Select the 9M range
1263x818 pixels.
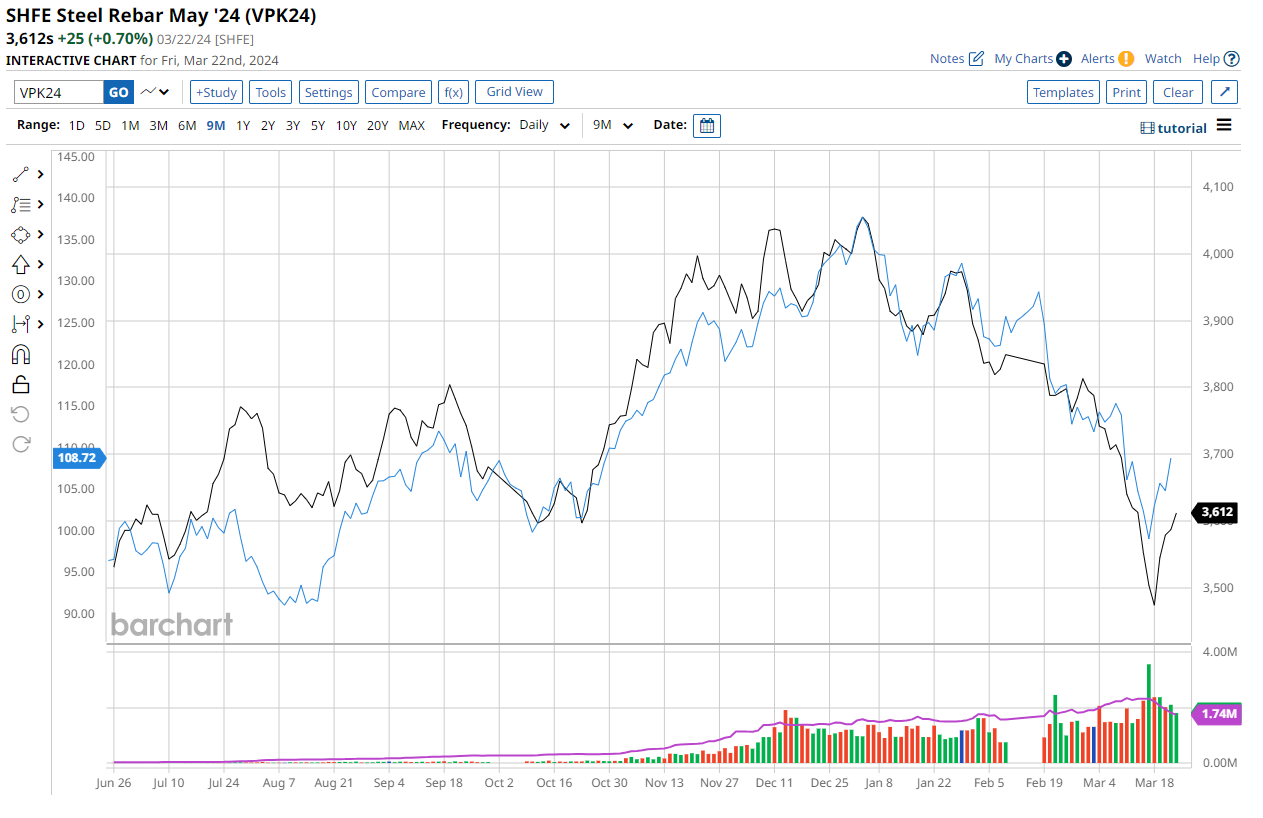click(x=216, y=125)
